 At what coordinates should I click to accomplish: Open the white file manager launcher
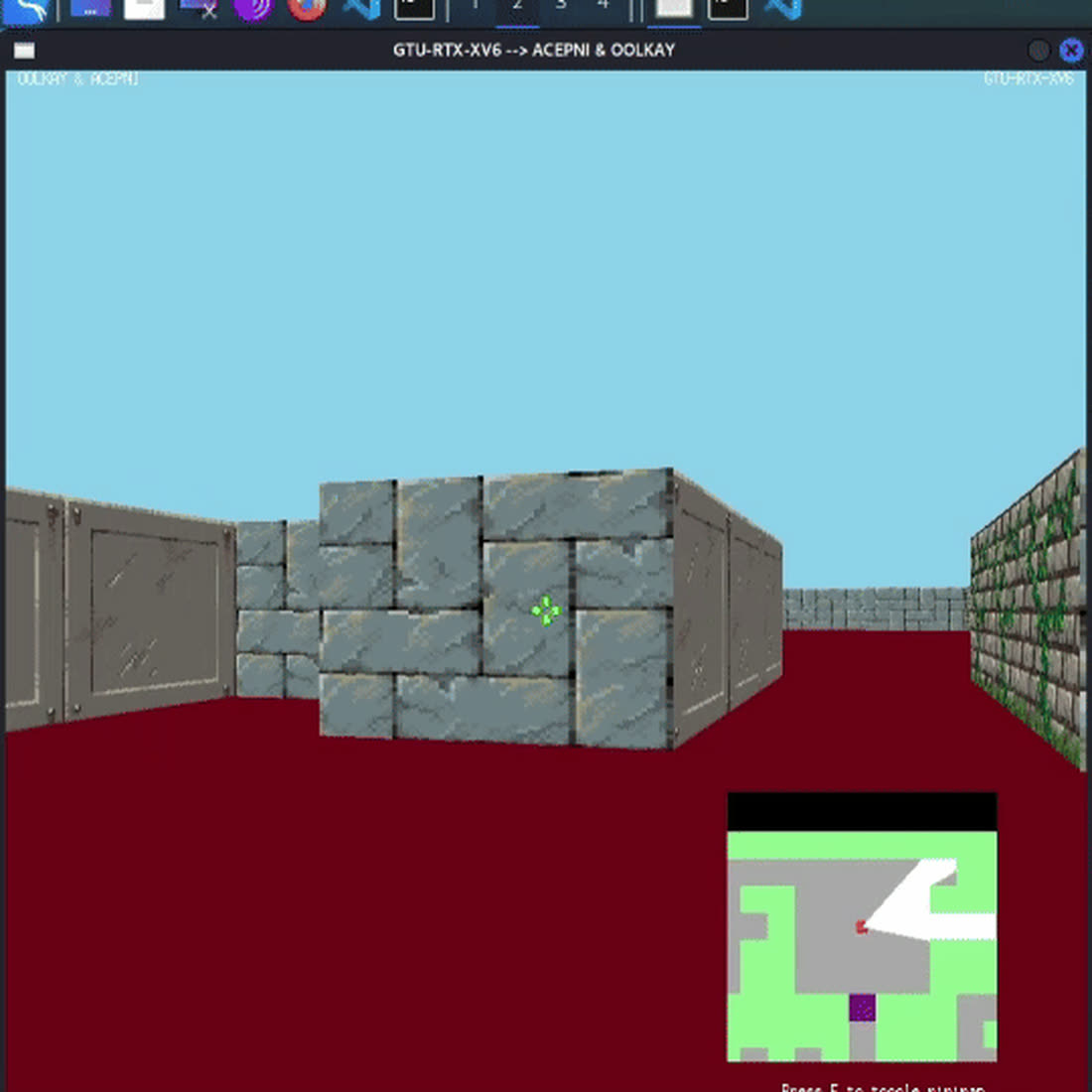144,8
